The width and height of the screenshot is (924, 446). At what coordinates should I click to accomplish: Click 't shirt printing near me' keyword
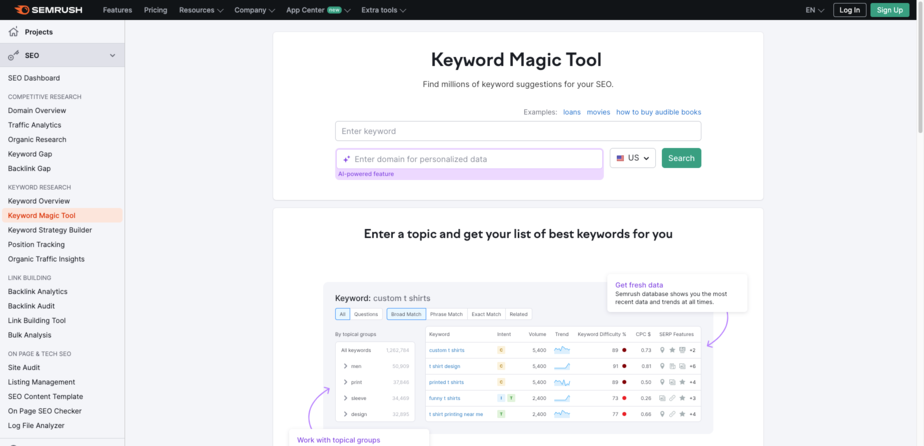point(456,414)
